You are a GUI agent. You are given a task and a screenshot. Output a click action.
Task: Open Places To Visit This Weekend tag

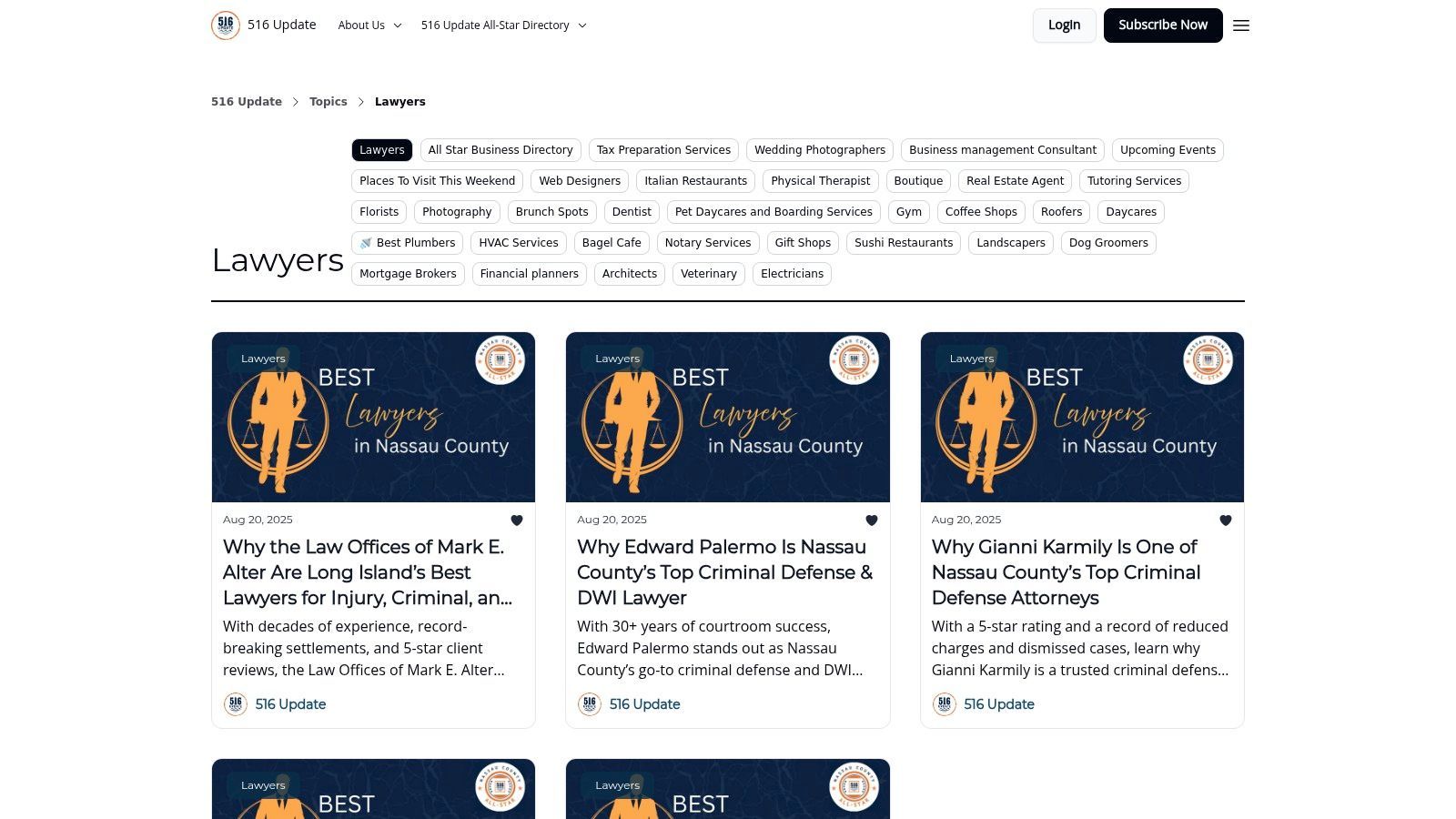pyautogui.click(x=437, y=181)
